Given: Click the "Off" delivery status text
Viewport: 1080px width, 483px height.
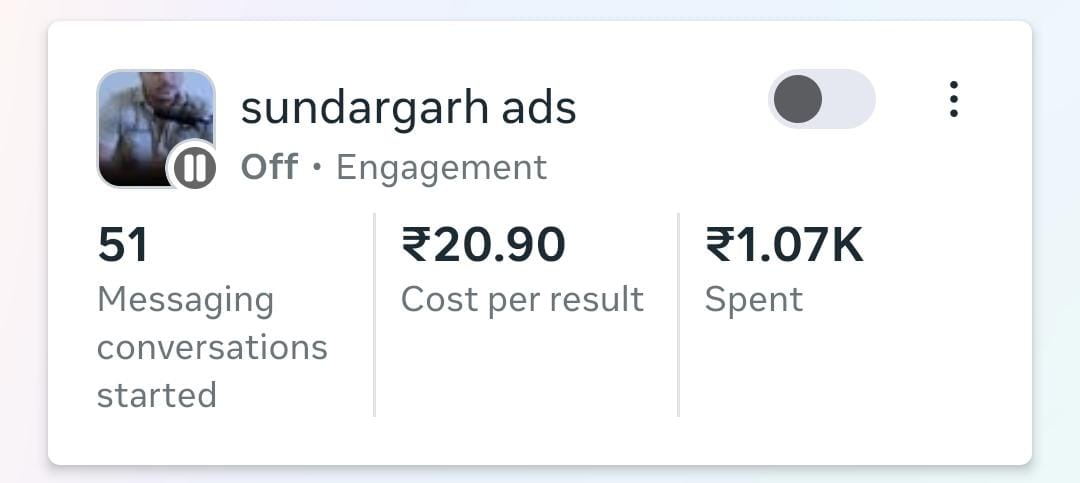Looking at the screenshot, I should pyautogui.click(x=269, y=167).
